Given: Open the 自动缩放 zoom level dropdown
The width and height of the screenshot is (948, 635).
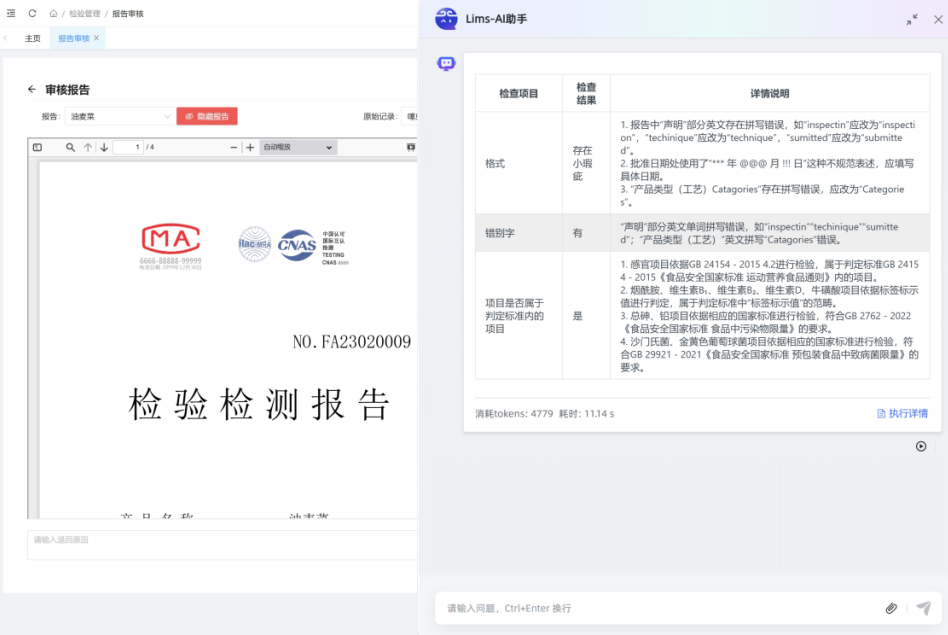Looking at the screenshot, I should tap(297, 147).
